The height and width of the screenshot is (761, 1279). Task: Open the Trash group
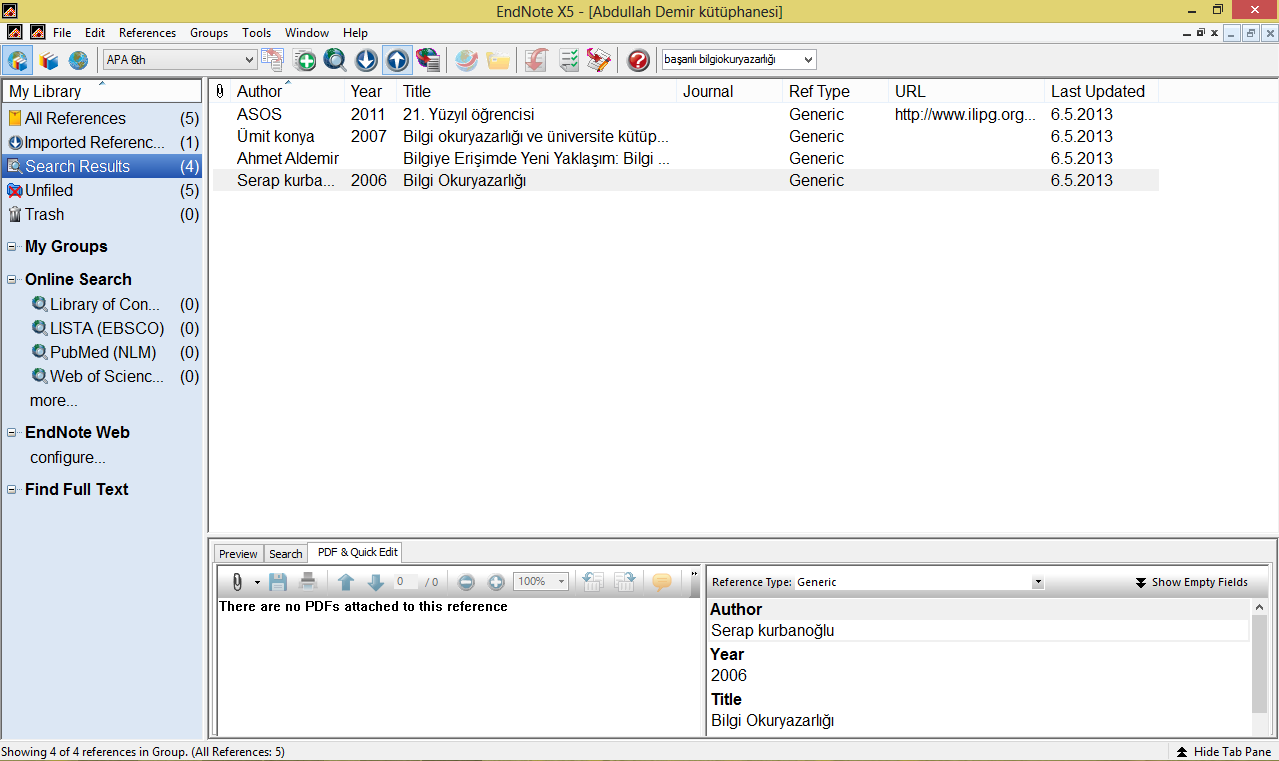point(103,214)
